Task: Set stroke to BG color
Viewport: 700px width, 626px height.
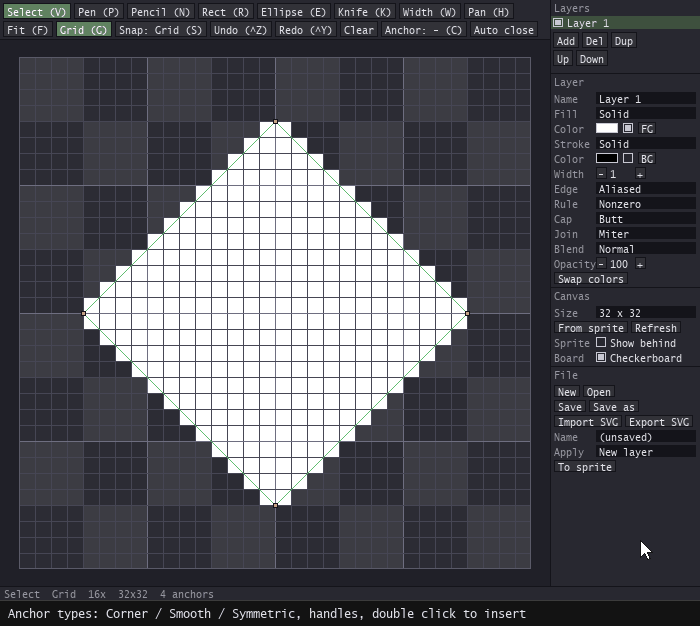Action: (x=647, y=159)
